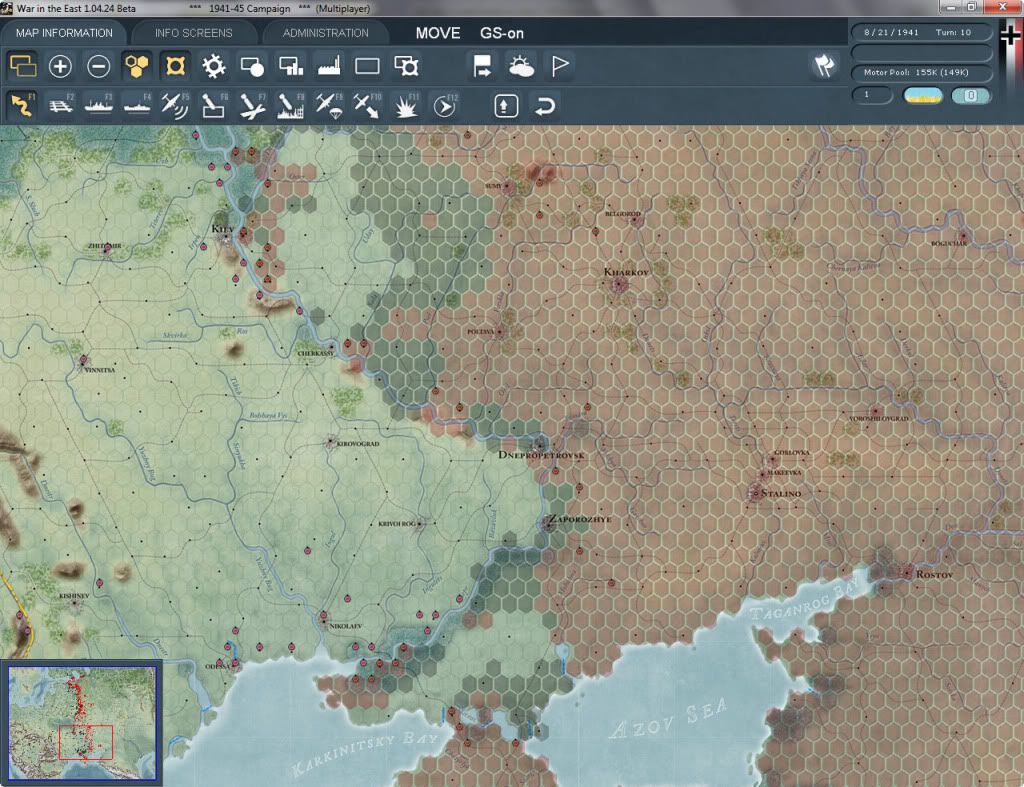Image resolution: width=1024 pixels, height=787 pixels.
Task: Open the Administration tab
Action: pos(325,33)
